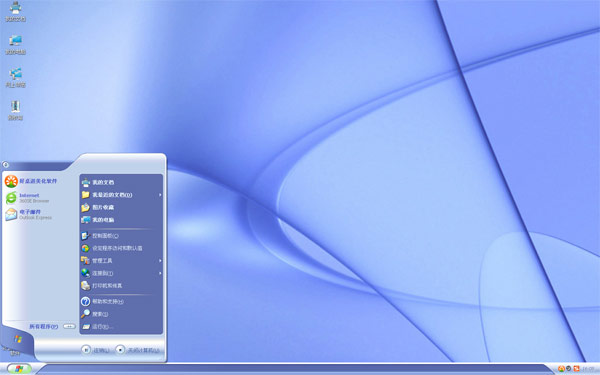Expand the 管理工具 administrative tools submenu
Image resolution: width=600 pixels, height=375 pixels.
click(121, 261)
